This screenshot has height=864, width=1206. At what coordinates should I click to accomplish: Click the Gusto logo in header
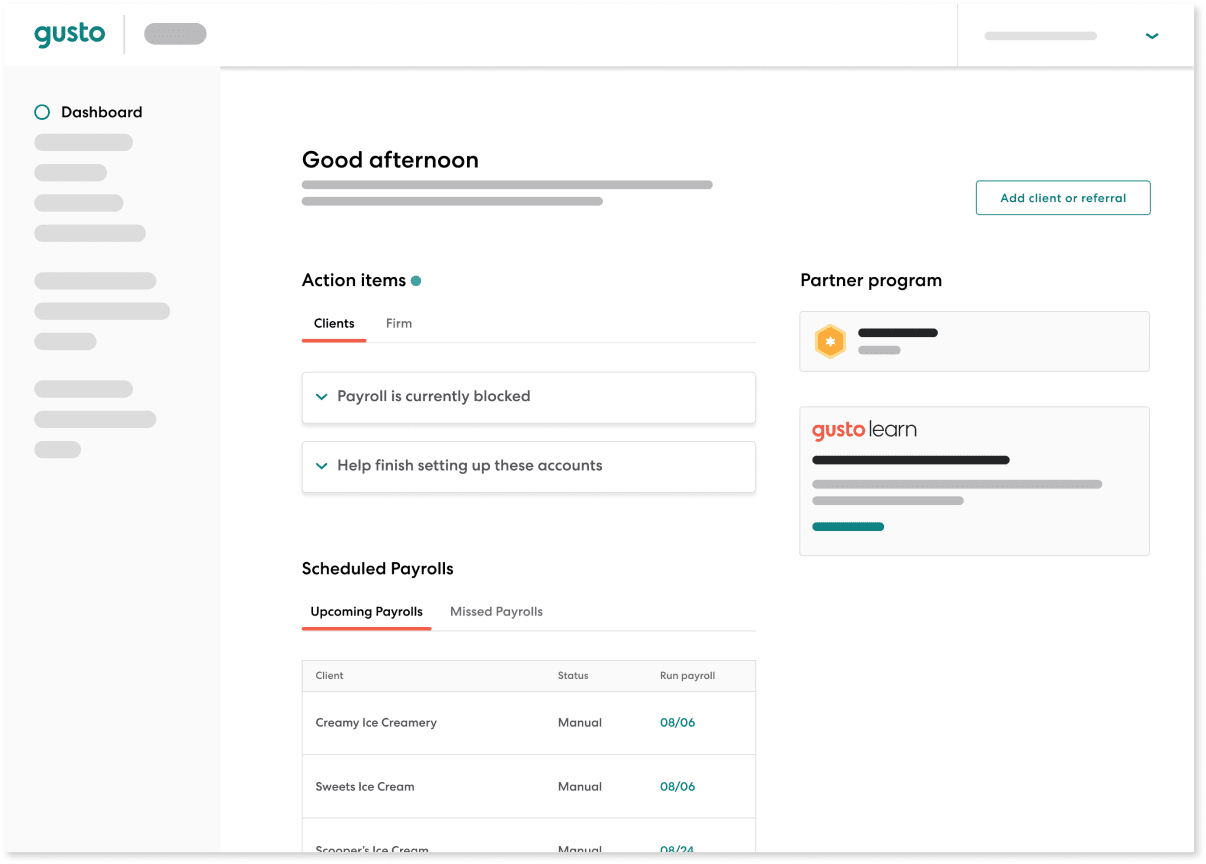point(69,34)
